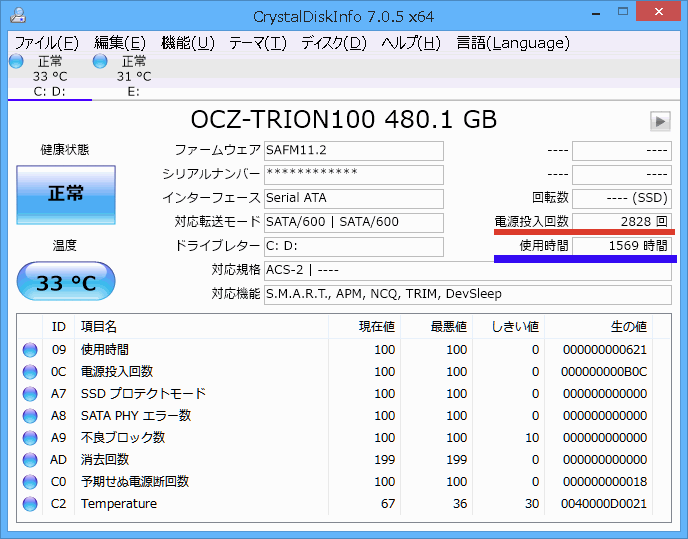
Task: Click the status orb in row C0
Action: pyautogui.click(x=30, y=482)
